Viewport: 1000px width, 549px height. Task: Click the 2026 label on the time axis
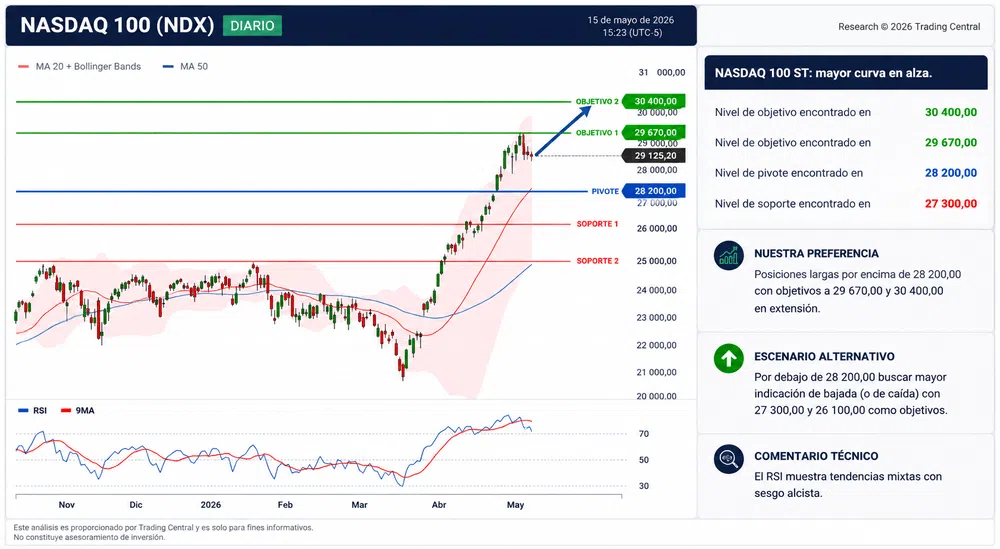210,504
